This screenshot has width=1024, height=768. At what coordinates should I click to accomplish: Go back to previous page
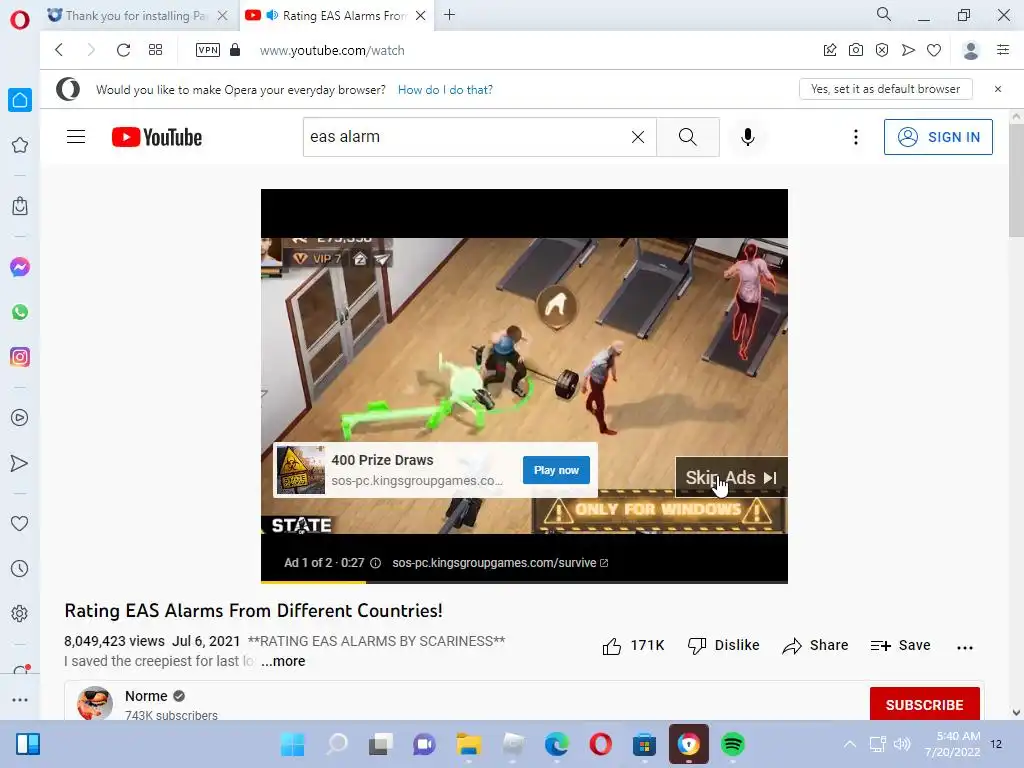[x=59, y=50]
